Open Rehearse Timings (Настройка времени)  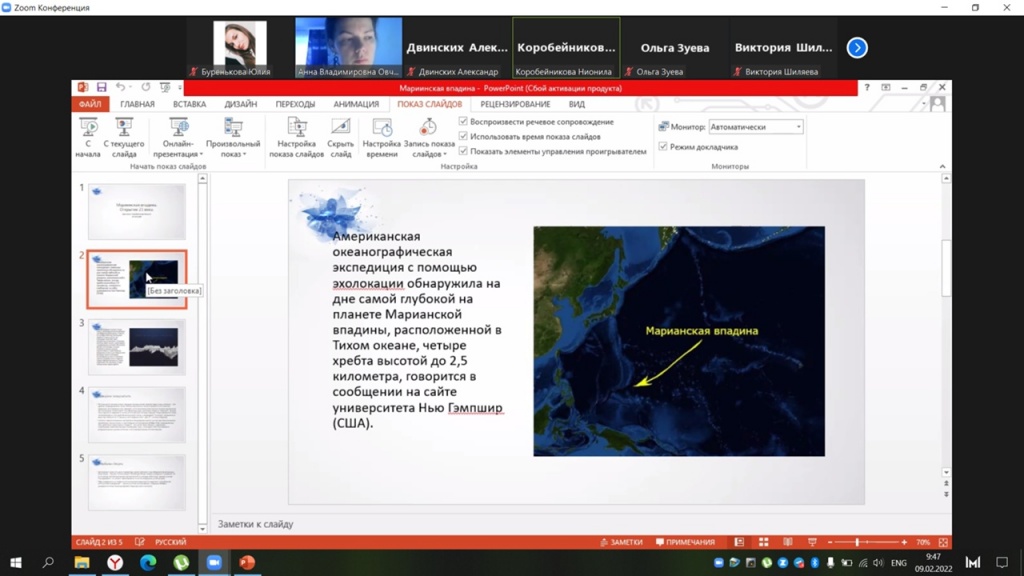[x=381, y=137]
